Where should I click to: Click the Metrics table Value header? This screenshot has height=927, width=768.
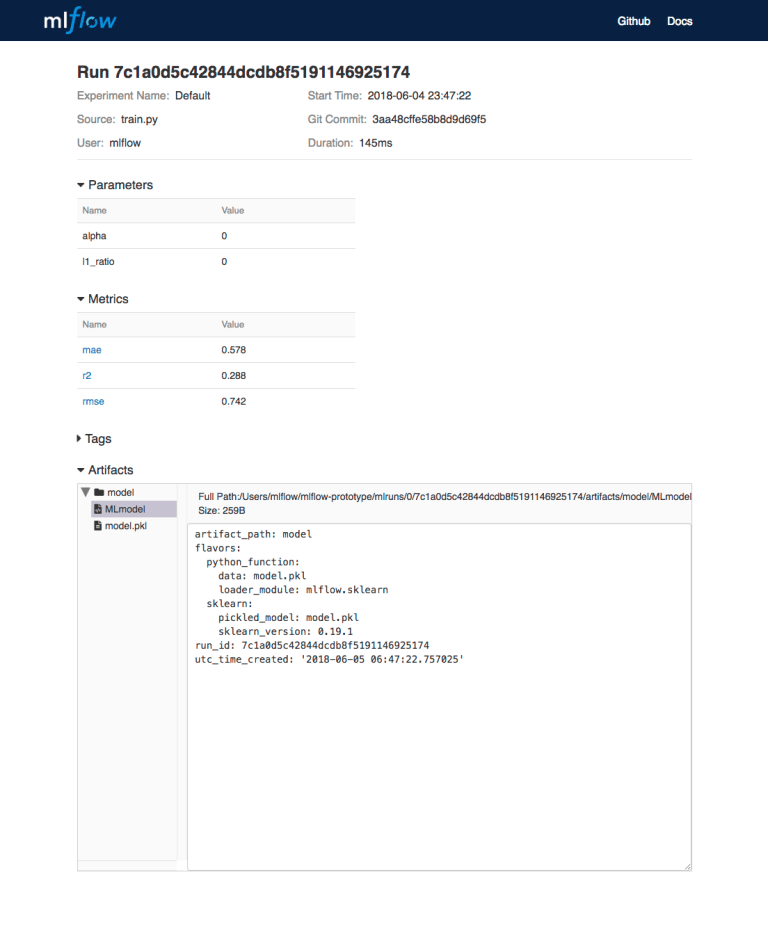click(x=233, y=325)
